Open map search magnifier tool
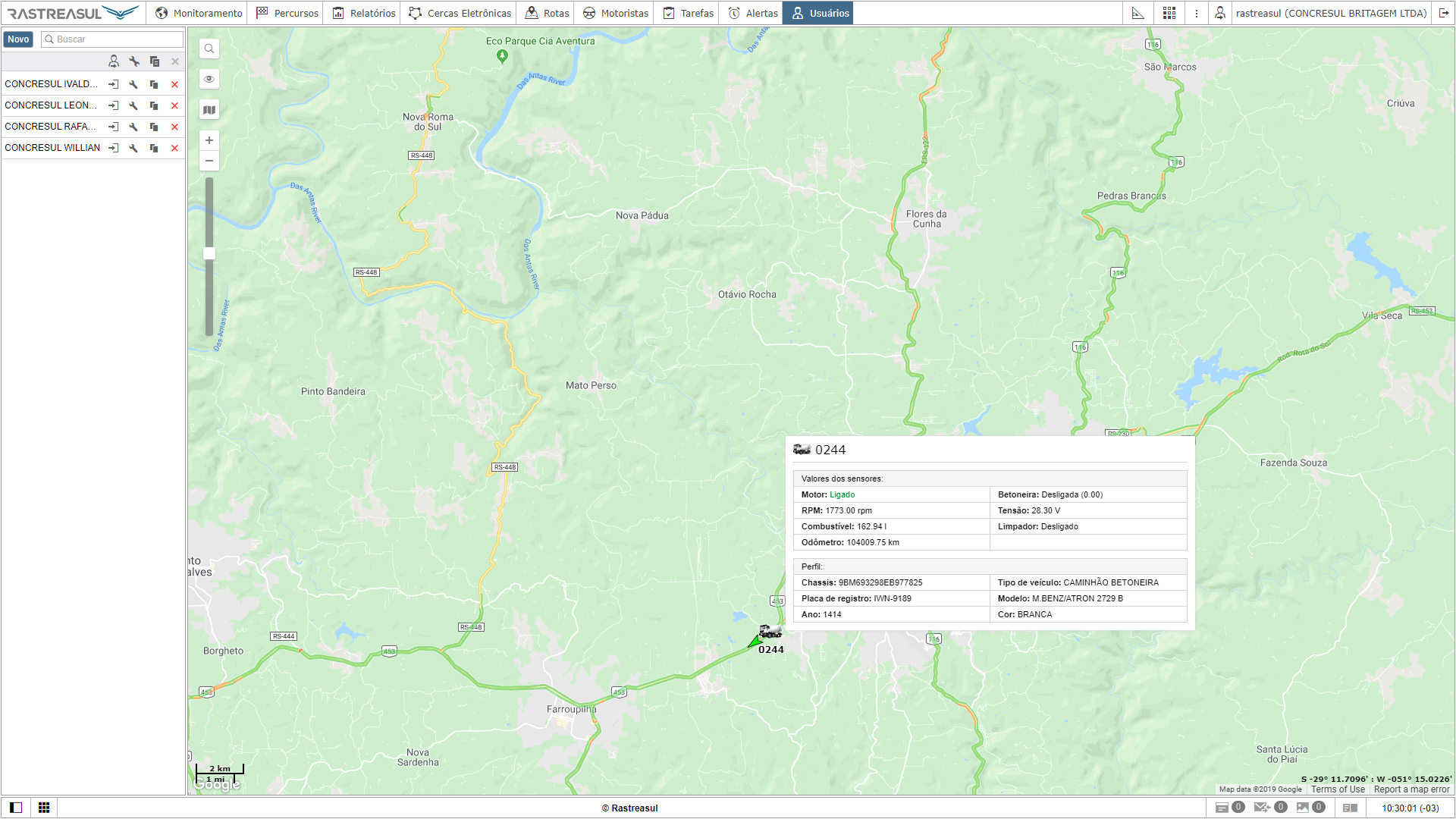The height and width of the screenshot is (819, 1456). [209, 49]
